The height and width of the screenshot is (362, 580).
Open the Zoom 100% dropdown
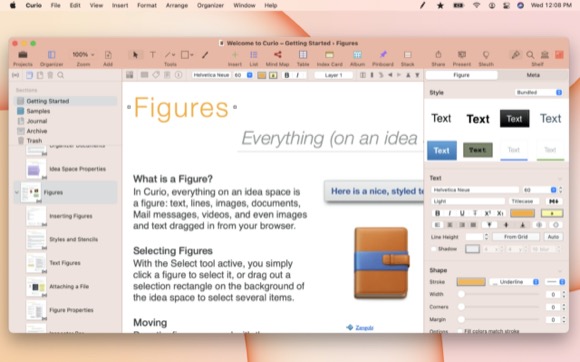pos(83,55)
